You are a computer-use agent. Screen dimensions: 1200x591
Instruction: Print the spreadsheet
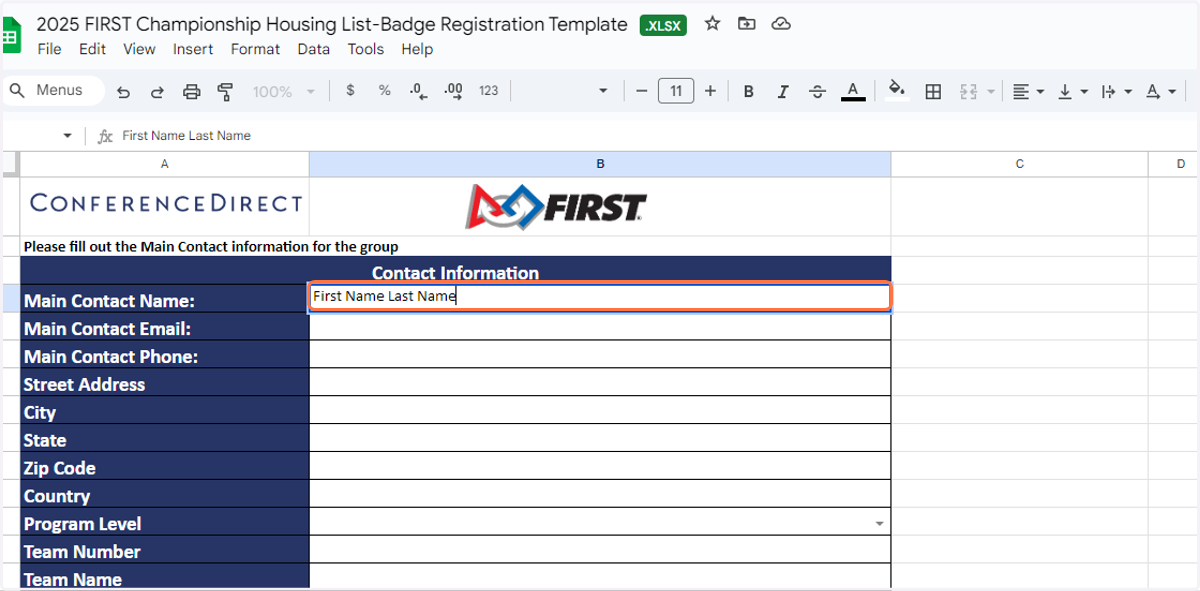(191, 92)
